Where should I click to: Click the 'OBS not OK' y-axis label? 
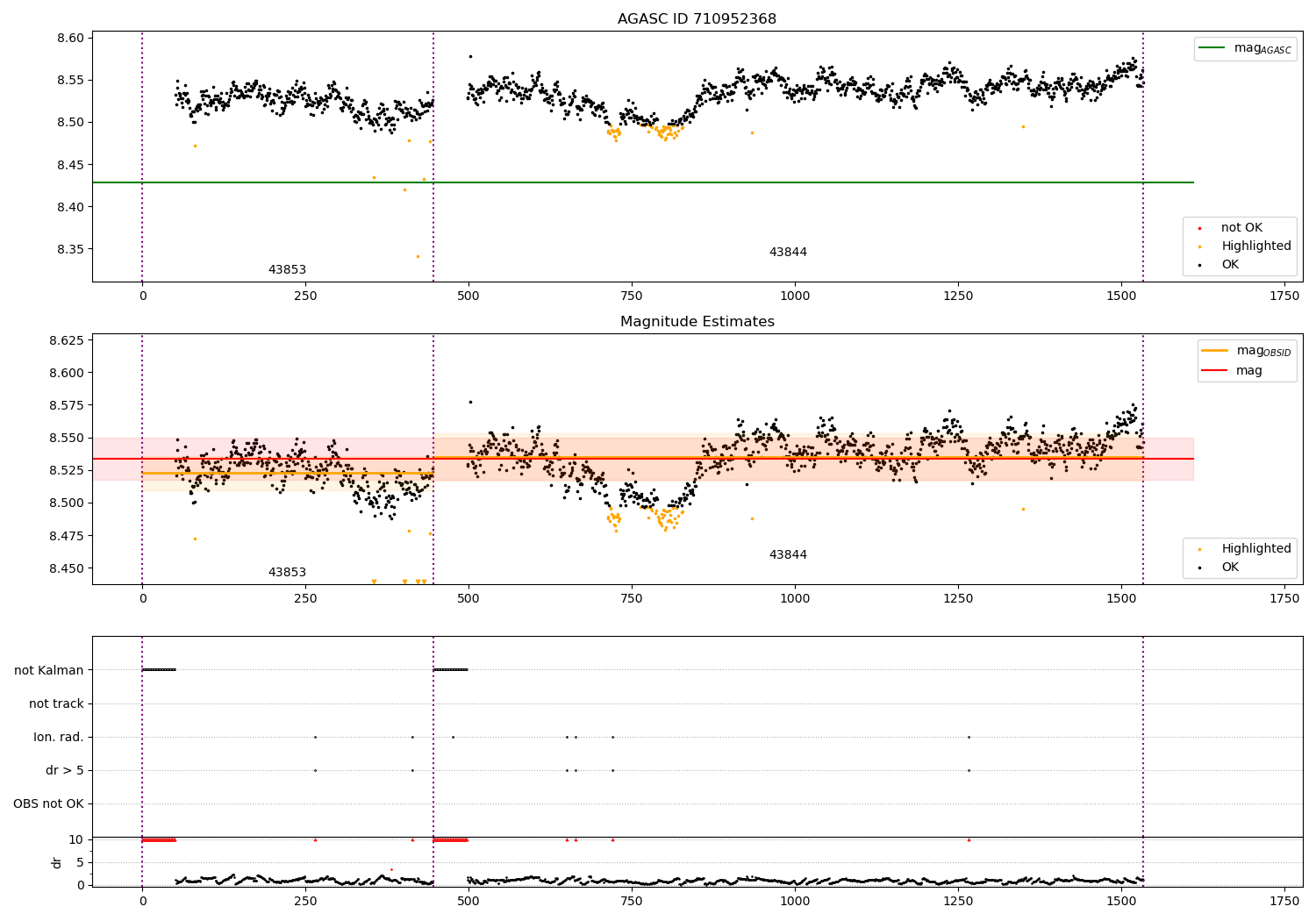pos(48,804)
